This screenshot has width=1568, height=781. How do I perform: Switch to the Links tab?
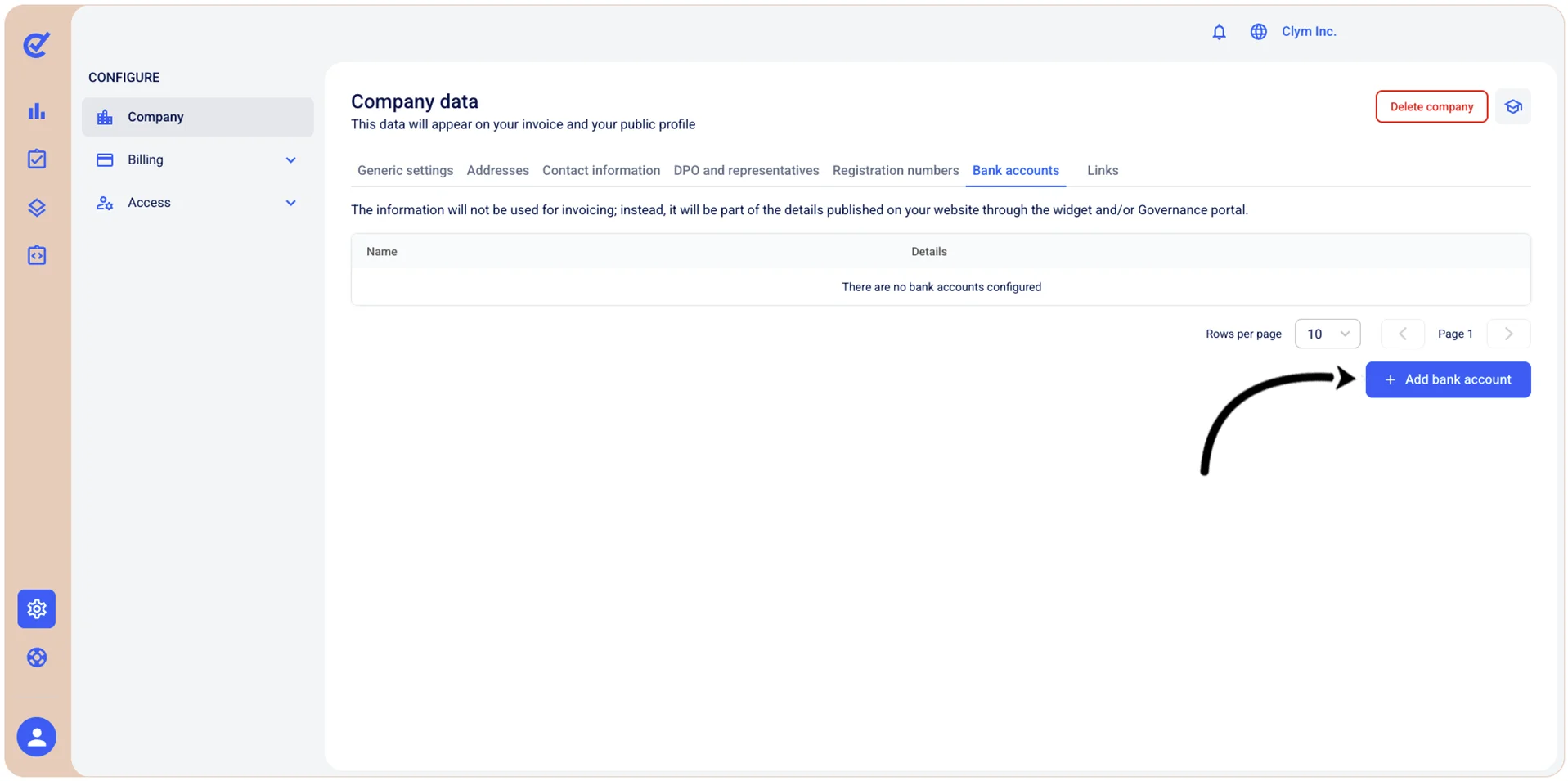pyautogui.click(x=1103, y=170)
